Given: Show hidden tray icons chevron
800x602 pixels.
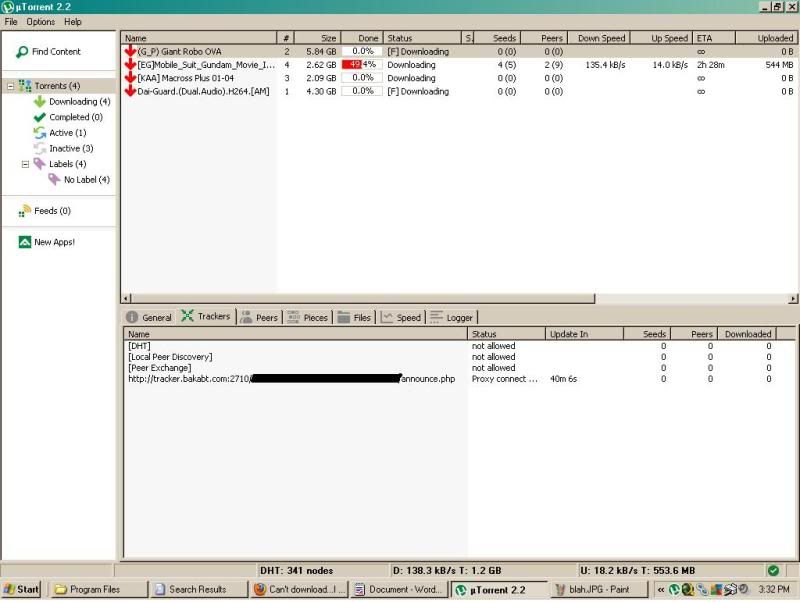Looking at the screenshot, I should [x=661, y=589].
